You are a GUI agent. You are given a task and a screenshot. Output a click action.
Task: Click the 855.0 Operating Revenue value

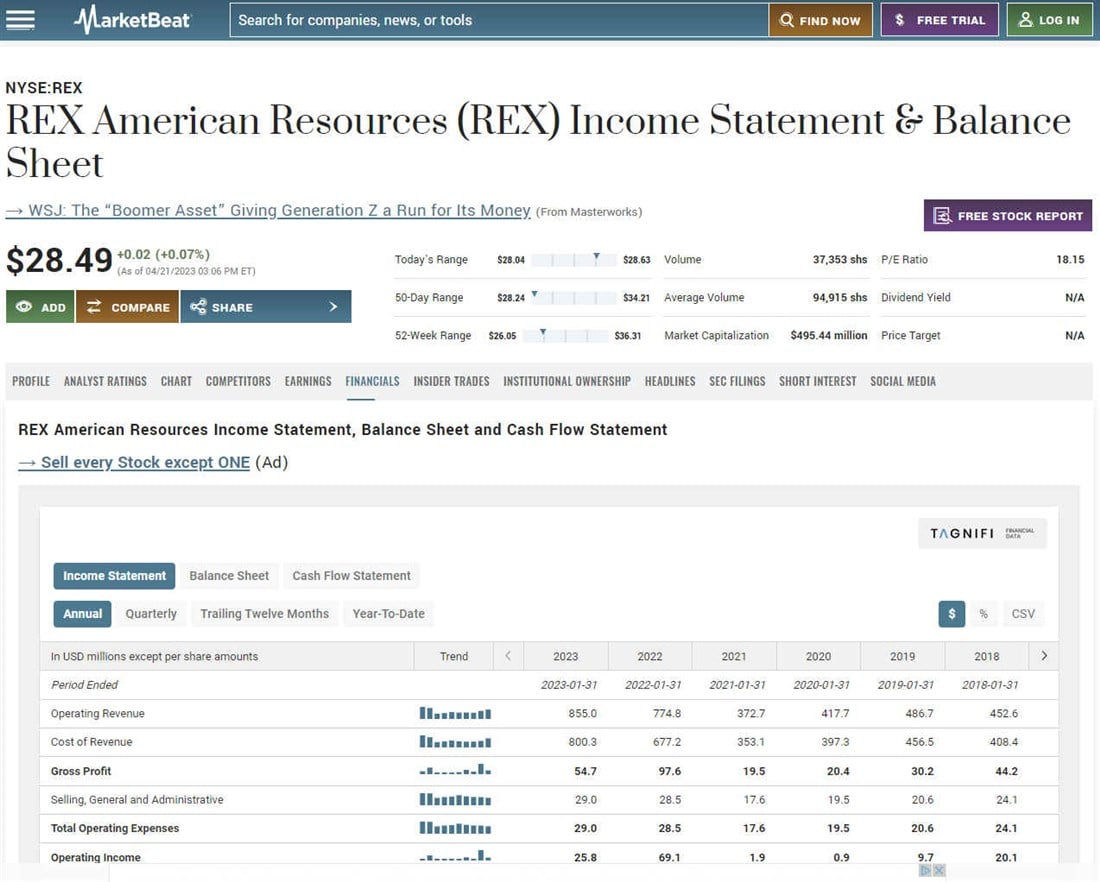[582, 714]
